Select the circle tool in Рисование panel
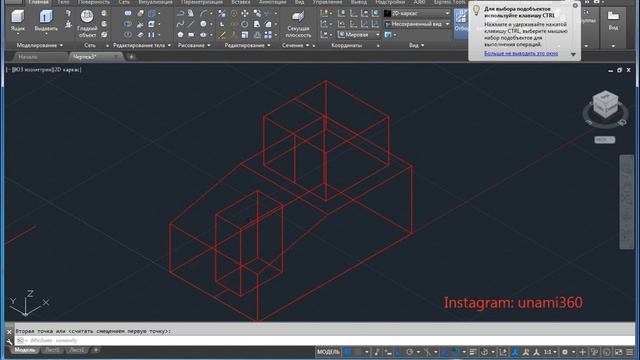The height and width of the screenshot is (360, 640). [x=203, y=24]
